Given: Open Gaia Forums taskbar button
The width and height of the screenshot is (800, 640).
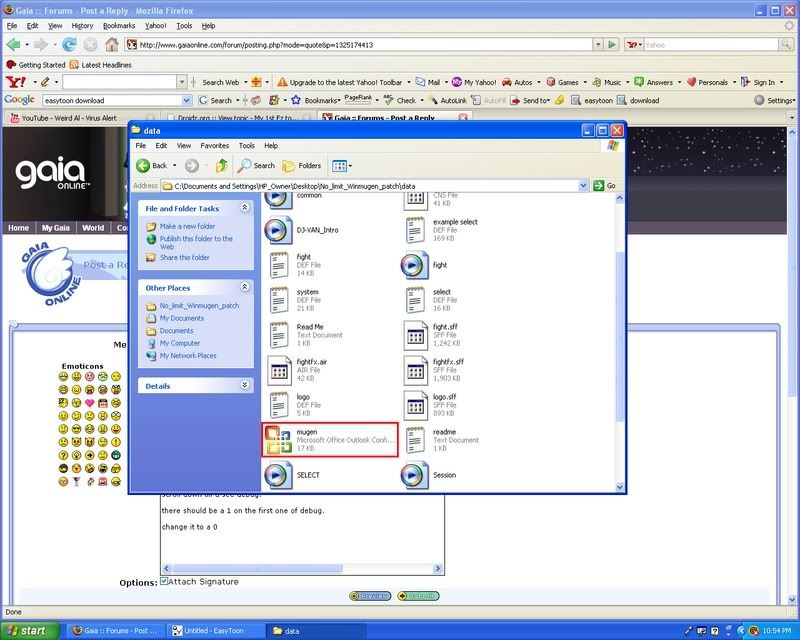Looking at the screenshot, I should click(117, 631).
